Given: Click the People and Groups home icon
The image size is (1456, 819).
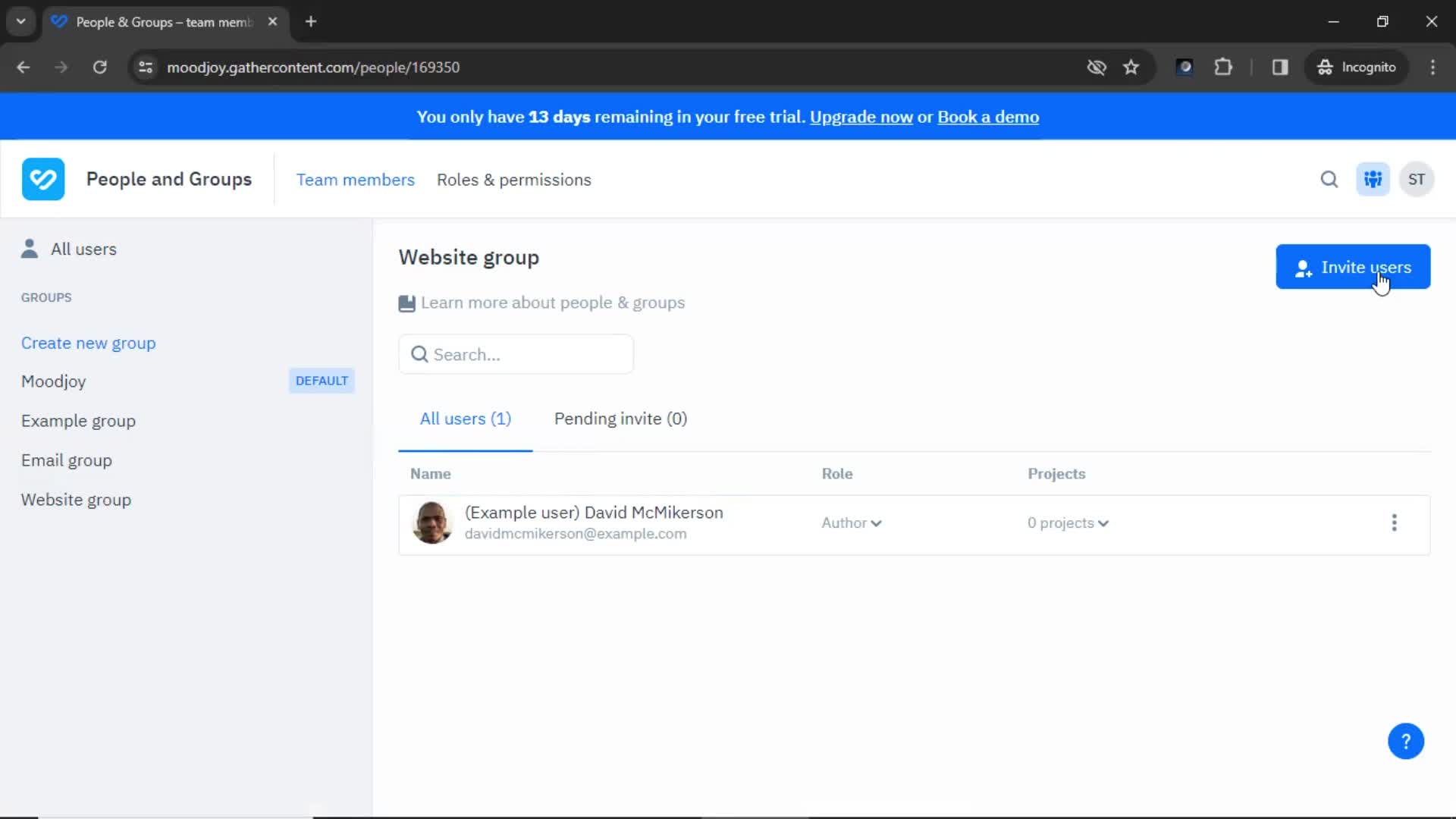Looking at the screenshot, I should coord(43,178).
